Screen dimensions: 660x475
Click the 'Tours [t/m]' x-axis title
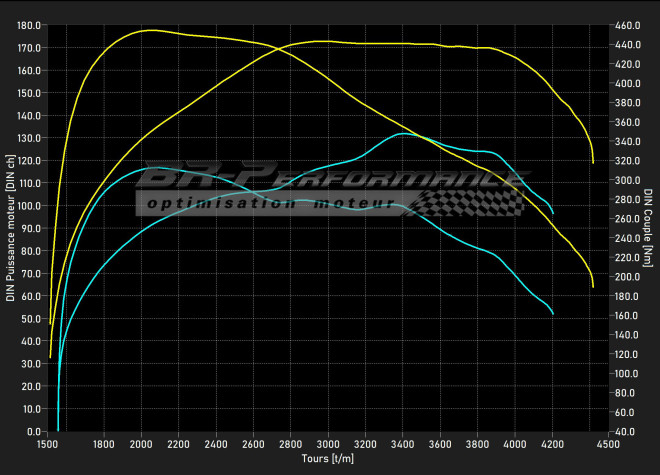pos(327,458)
